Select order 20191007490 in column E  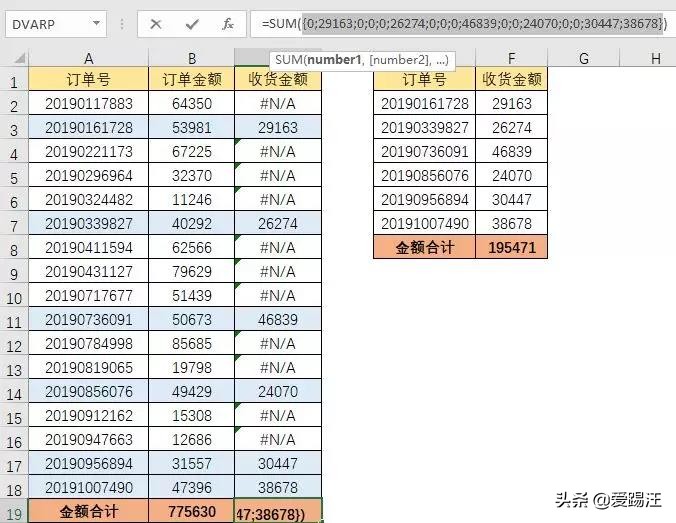coord(425,223)
